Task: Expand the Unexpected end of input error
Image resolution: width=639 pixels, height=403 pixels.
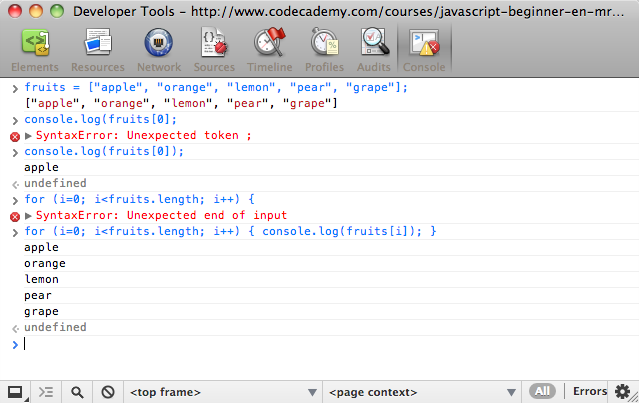Action: [29, 215]
